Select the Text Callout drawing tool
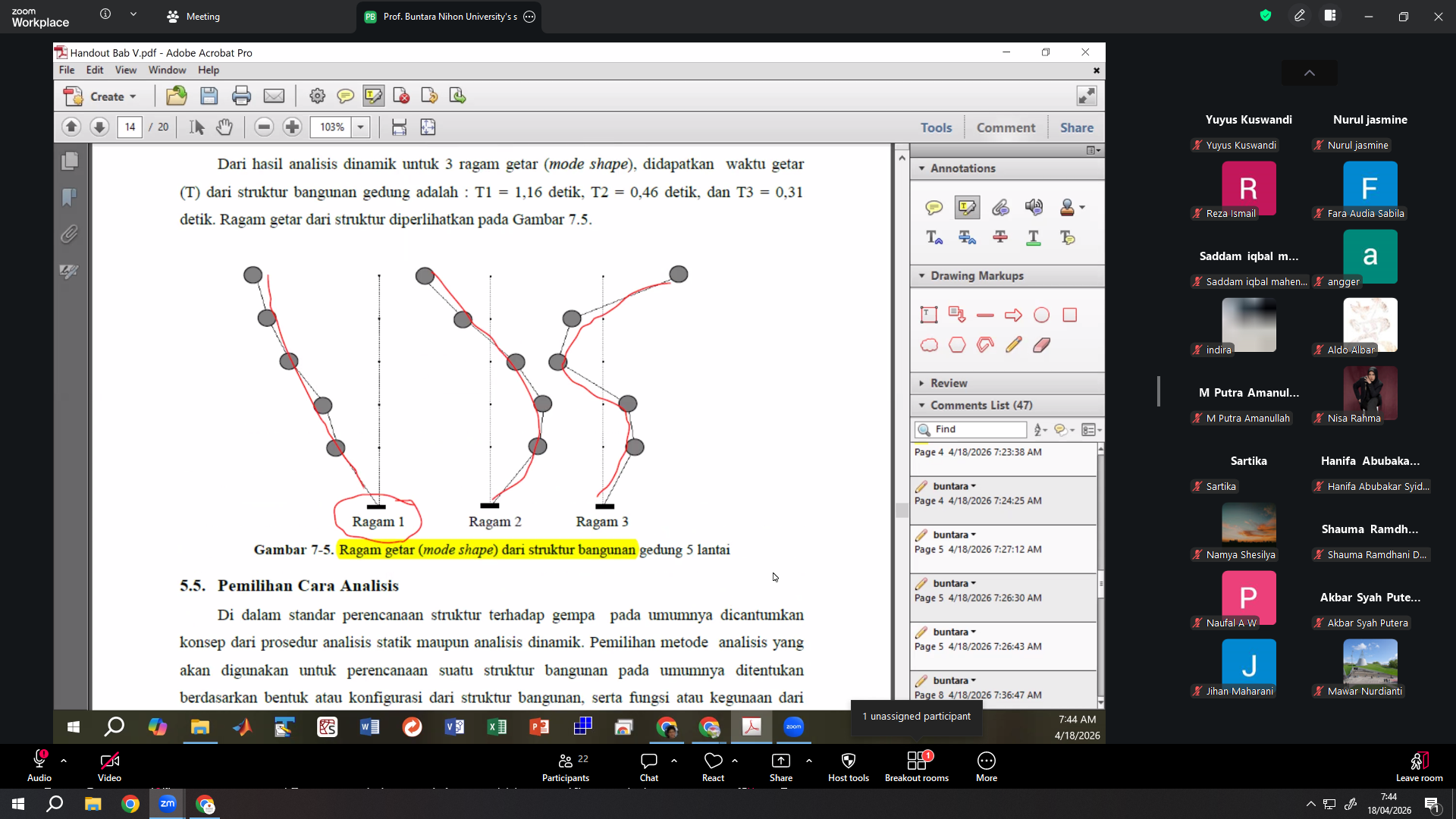 [x=957, y=315]
